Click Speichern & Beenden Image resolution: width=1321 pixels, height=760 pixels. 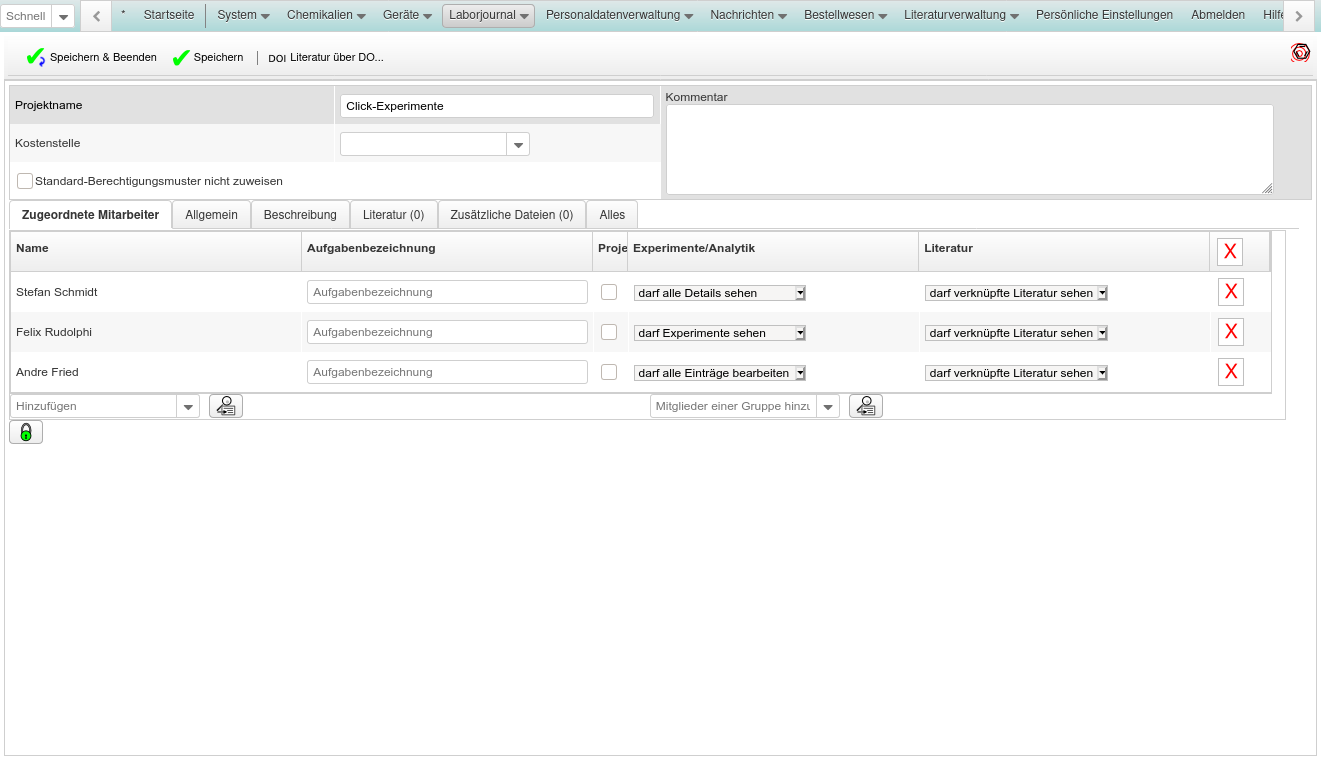[x=92, y=58]
